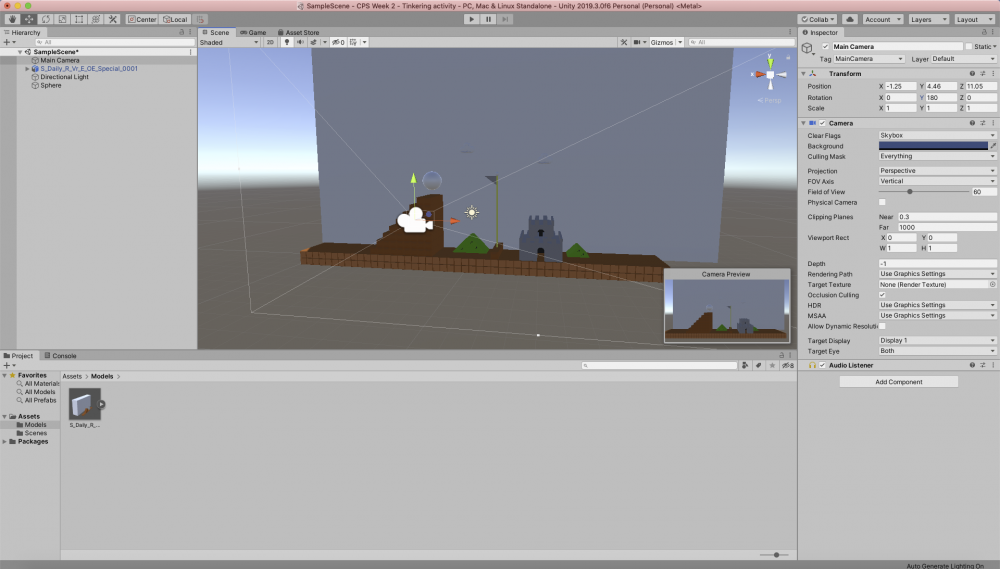Pick the camera Background color swatch
The height and width of the screenshot is (569, 1000).
point(933,146)
